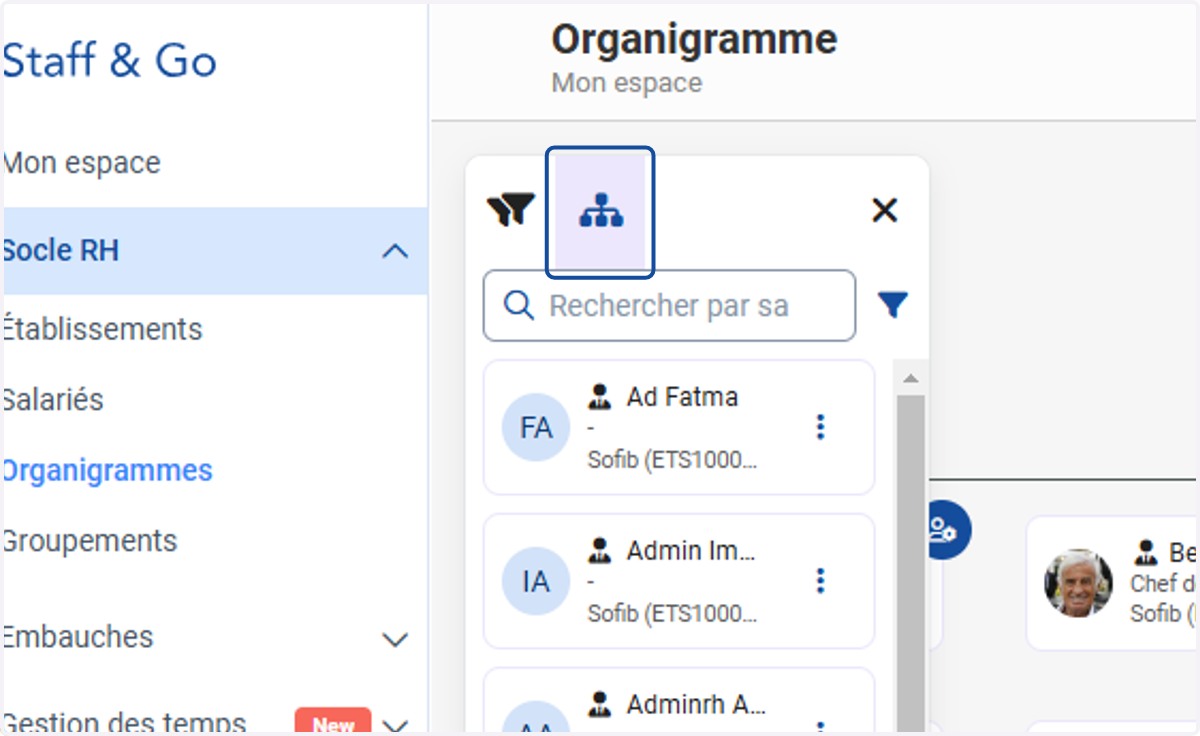Click the person icon beside Adminrh A...
Viewport: 1200px width, 736px height.
click(600, 703)
